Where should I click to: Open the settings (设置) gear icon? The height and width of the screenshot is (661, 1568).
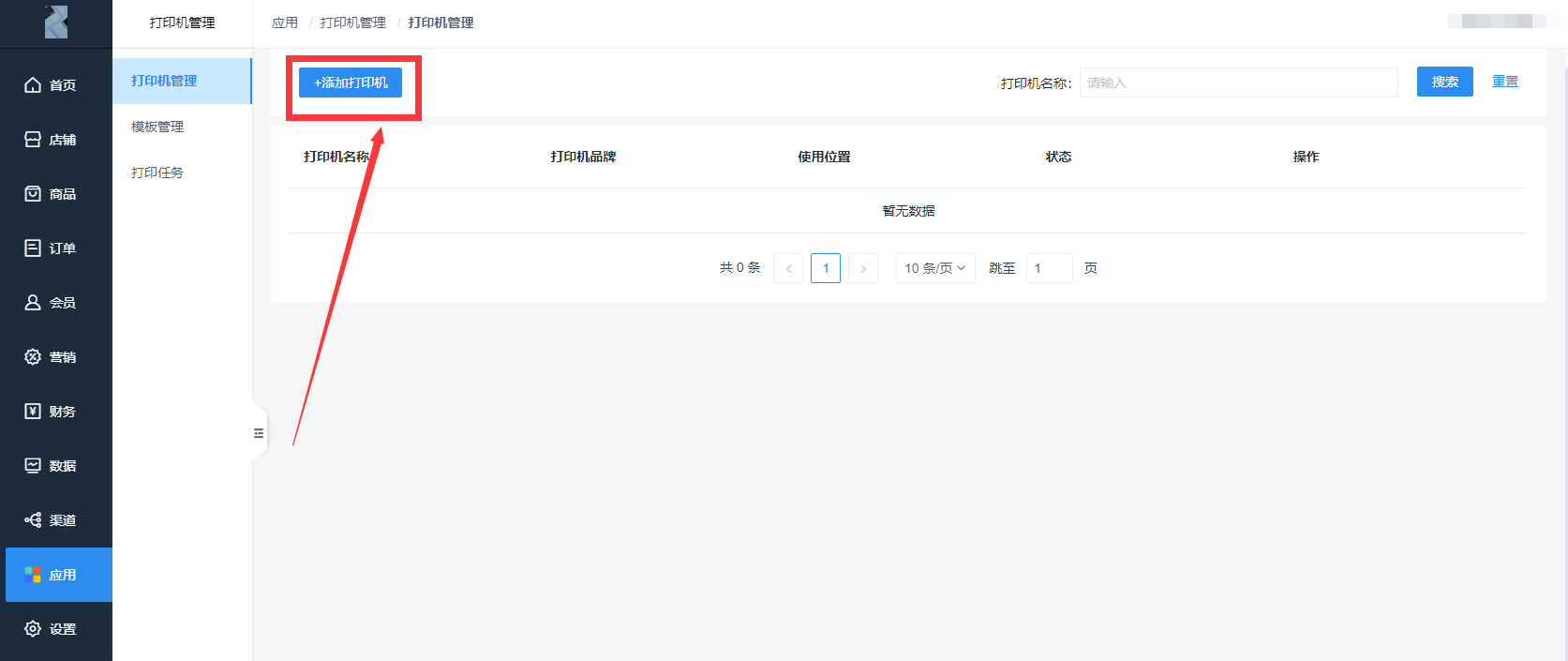(33, 629)
